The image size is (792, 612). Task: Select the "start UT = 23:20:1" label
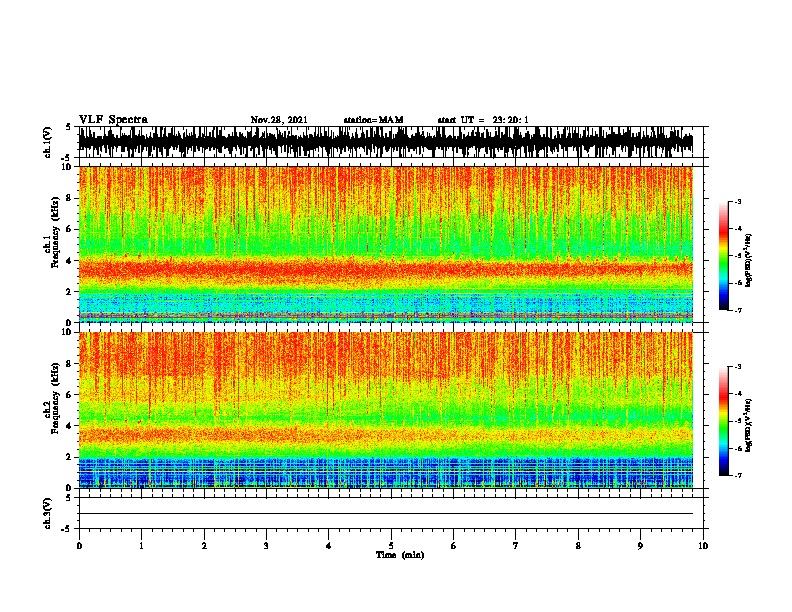pos(483,120)
